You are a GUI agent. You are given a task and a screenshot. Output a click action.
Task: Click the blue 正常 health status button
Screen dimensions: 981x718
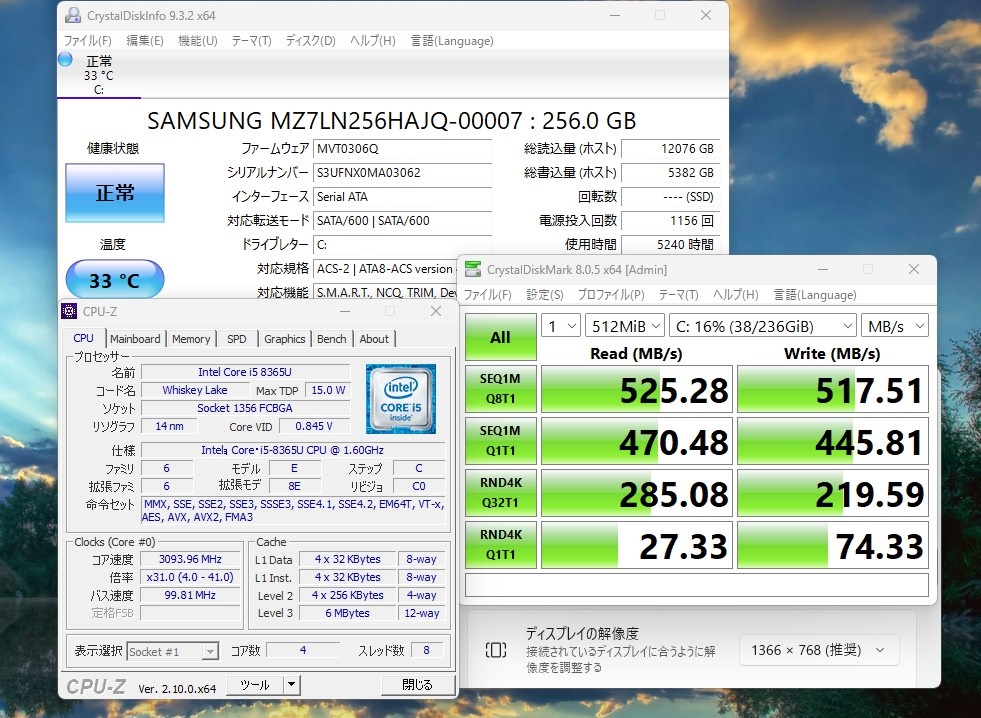[115, 193]
